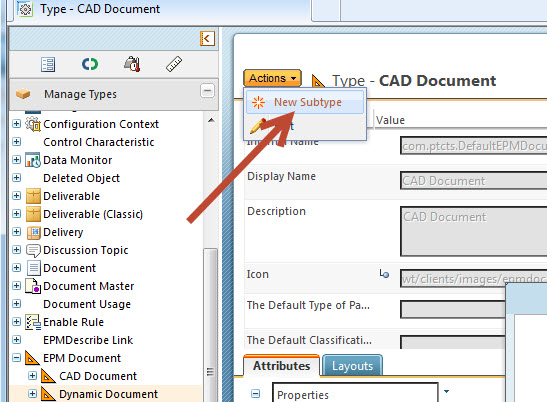Click the Configuration Context icon
The height and width of the screenshot is (402, 547).
tap(33, 124)
